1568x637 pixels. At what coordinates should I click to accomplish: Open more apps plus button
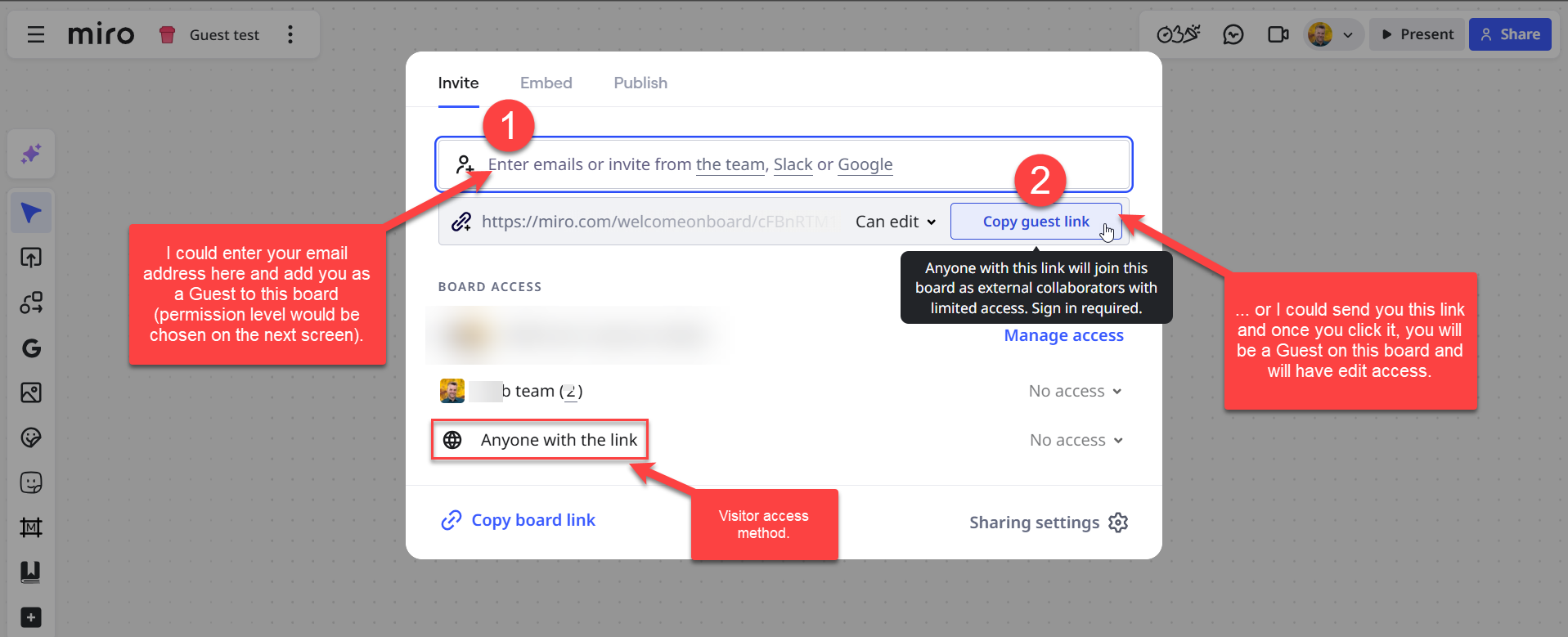click(31, 617)
